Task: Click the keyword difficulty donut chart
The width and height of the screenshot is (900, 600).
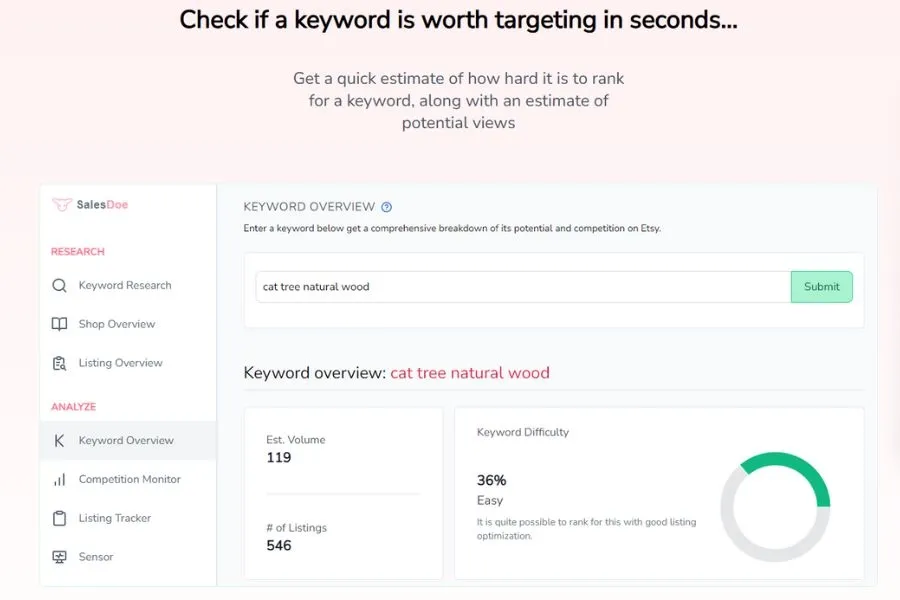Action: [x=775, y=507]
